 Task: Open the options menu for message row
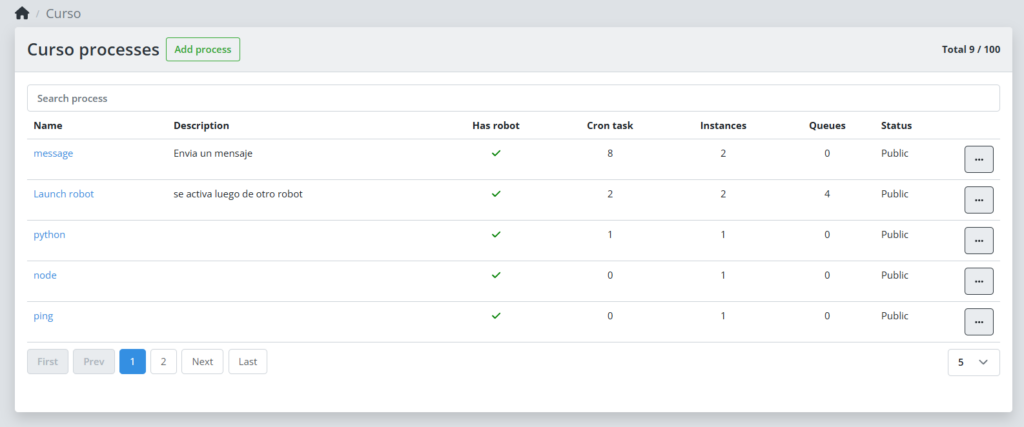tap(978, 159)
